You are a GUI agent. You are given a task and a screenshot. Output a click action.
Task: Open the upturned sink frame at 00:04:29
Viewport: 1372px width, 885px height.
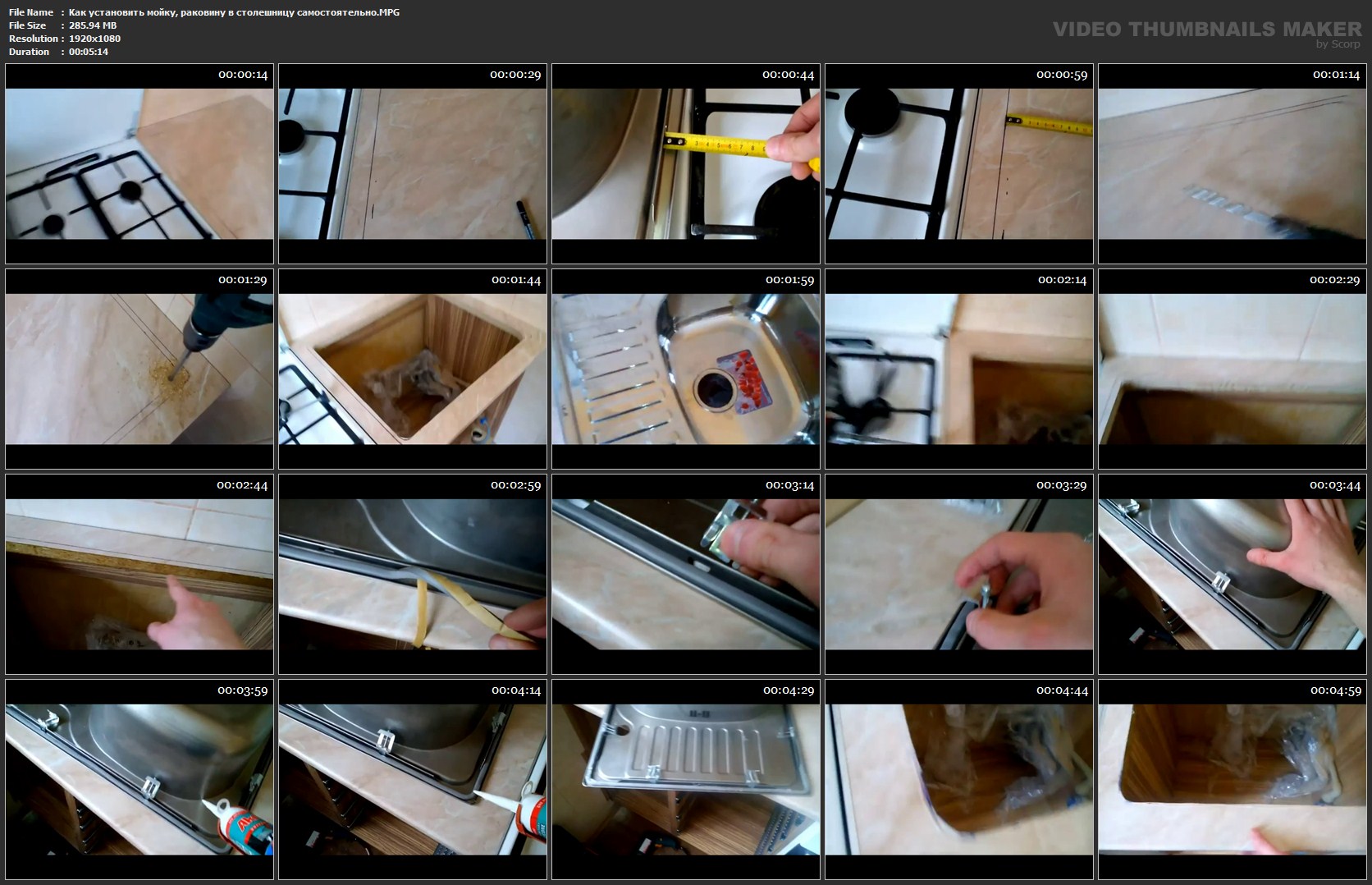coord(686,780)
